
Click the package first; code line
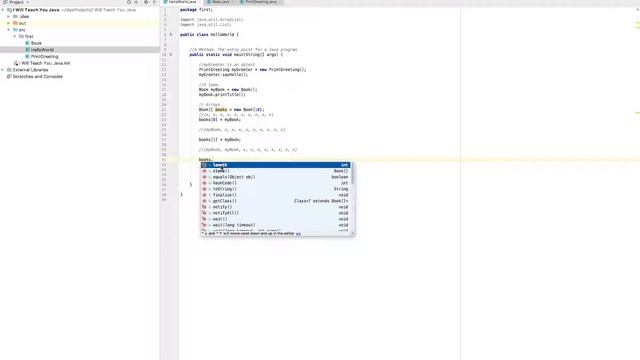coord(196,9)
